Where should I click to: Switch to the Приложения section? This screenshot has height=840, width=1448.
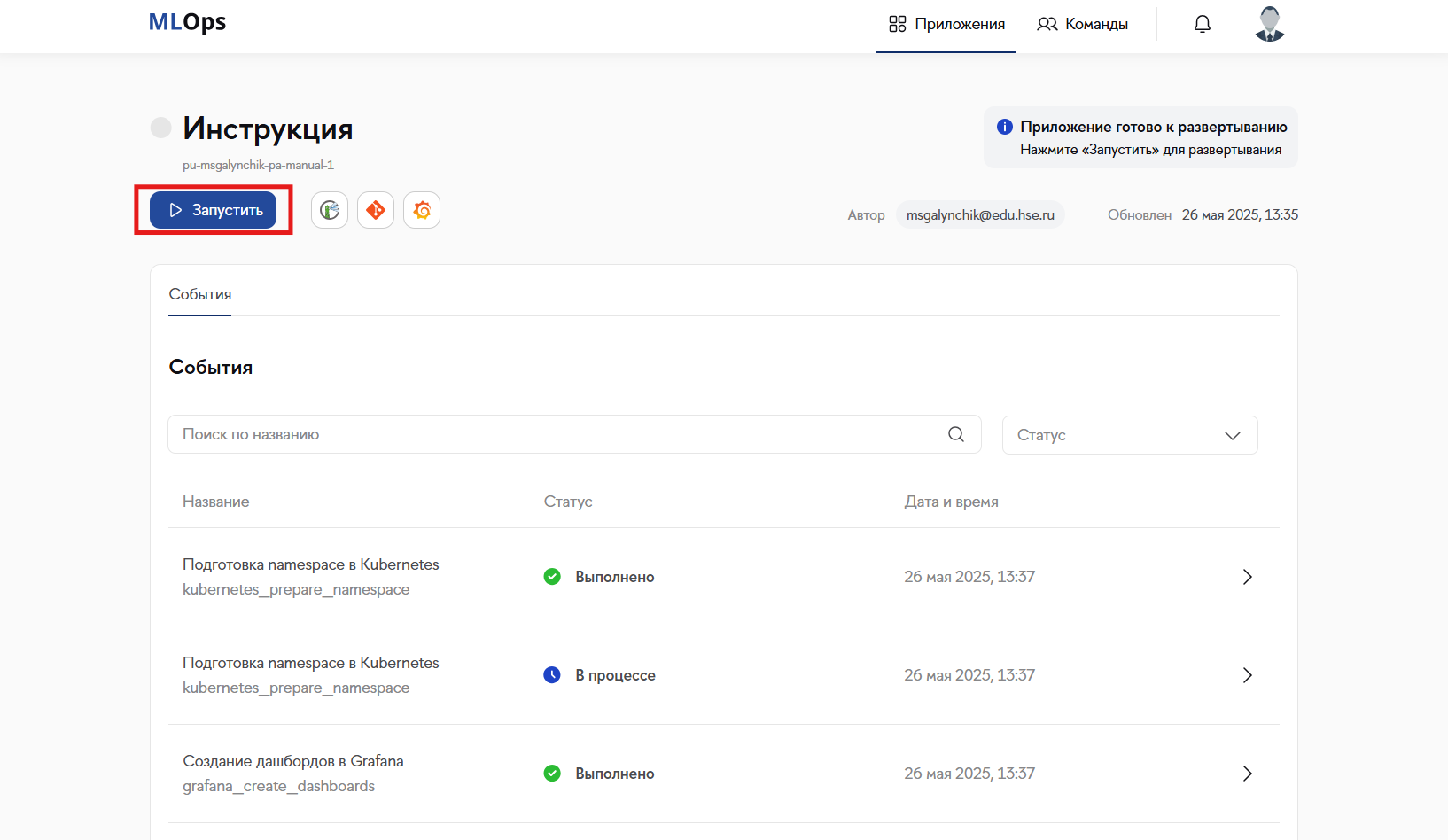tap(946, 25)
